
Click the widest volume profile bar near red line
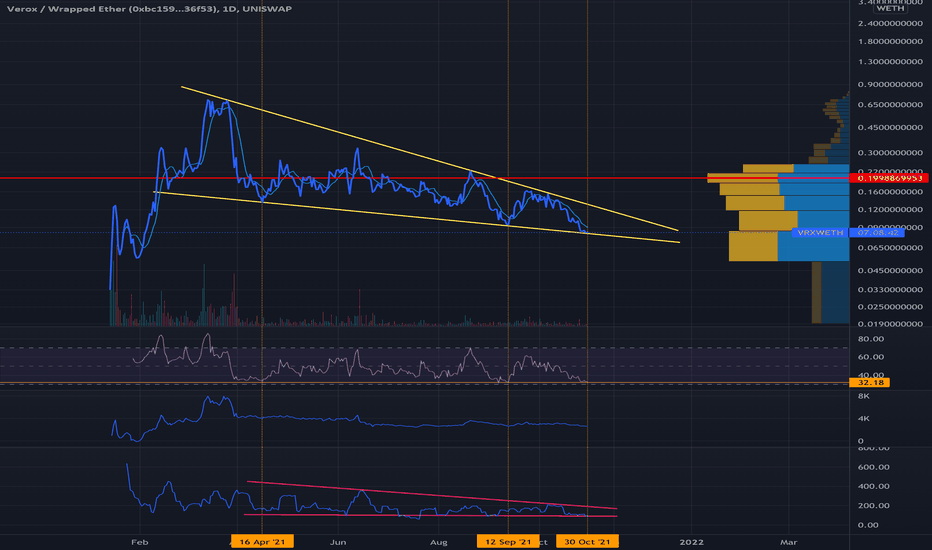tap(778, 178)
